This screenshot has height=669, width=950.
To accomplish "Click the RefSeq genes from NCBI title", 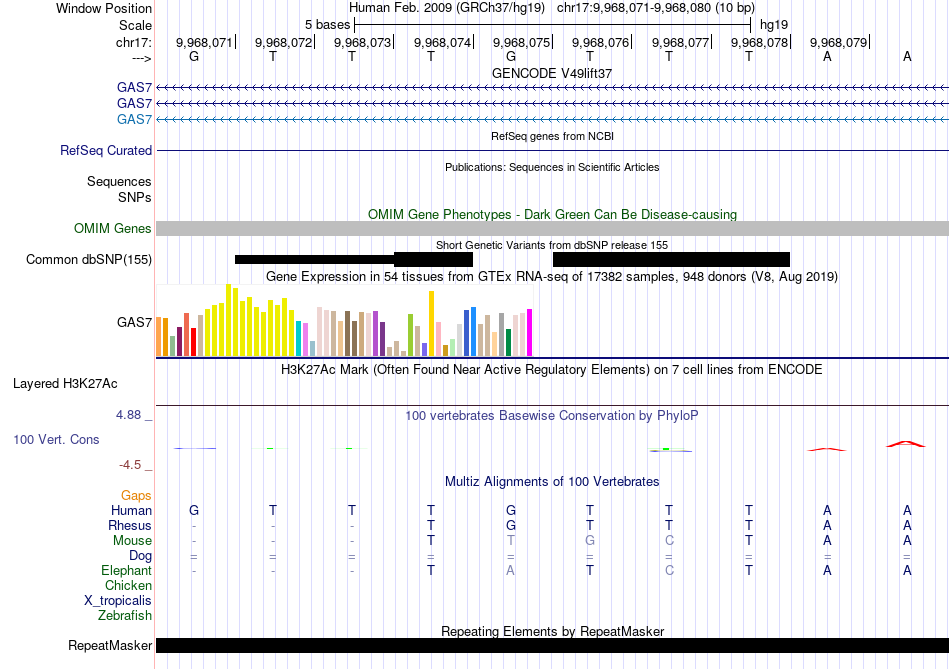I will click(552, 136).
